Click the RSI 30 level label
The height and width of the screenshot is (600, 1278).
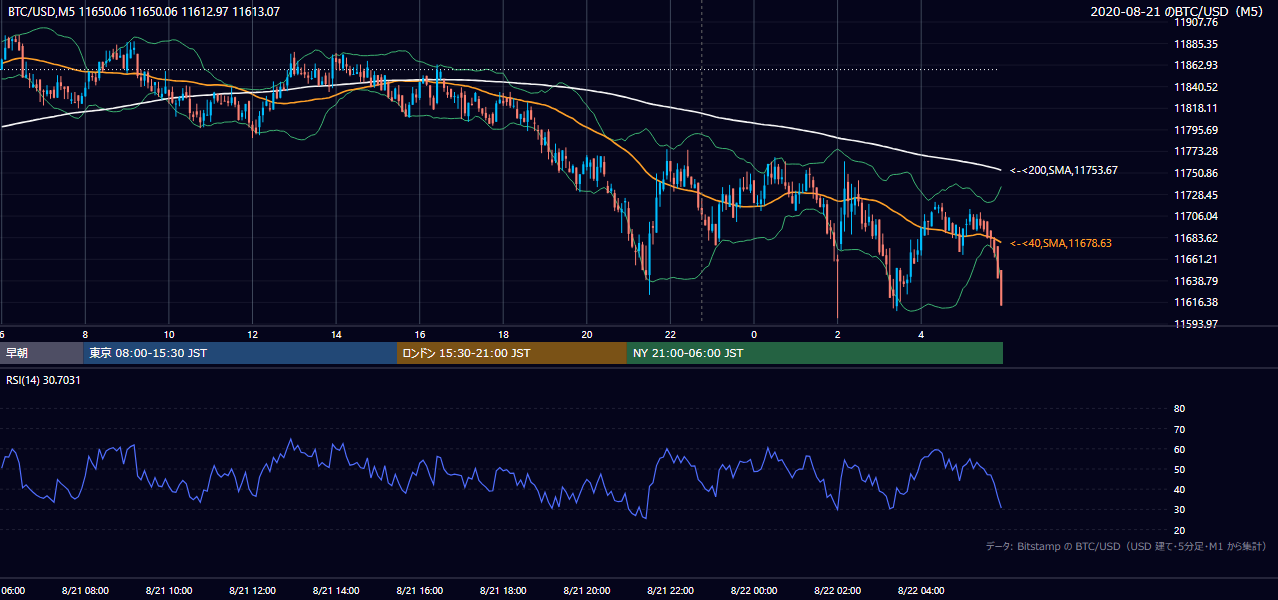[x=1179, y=510]
